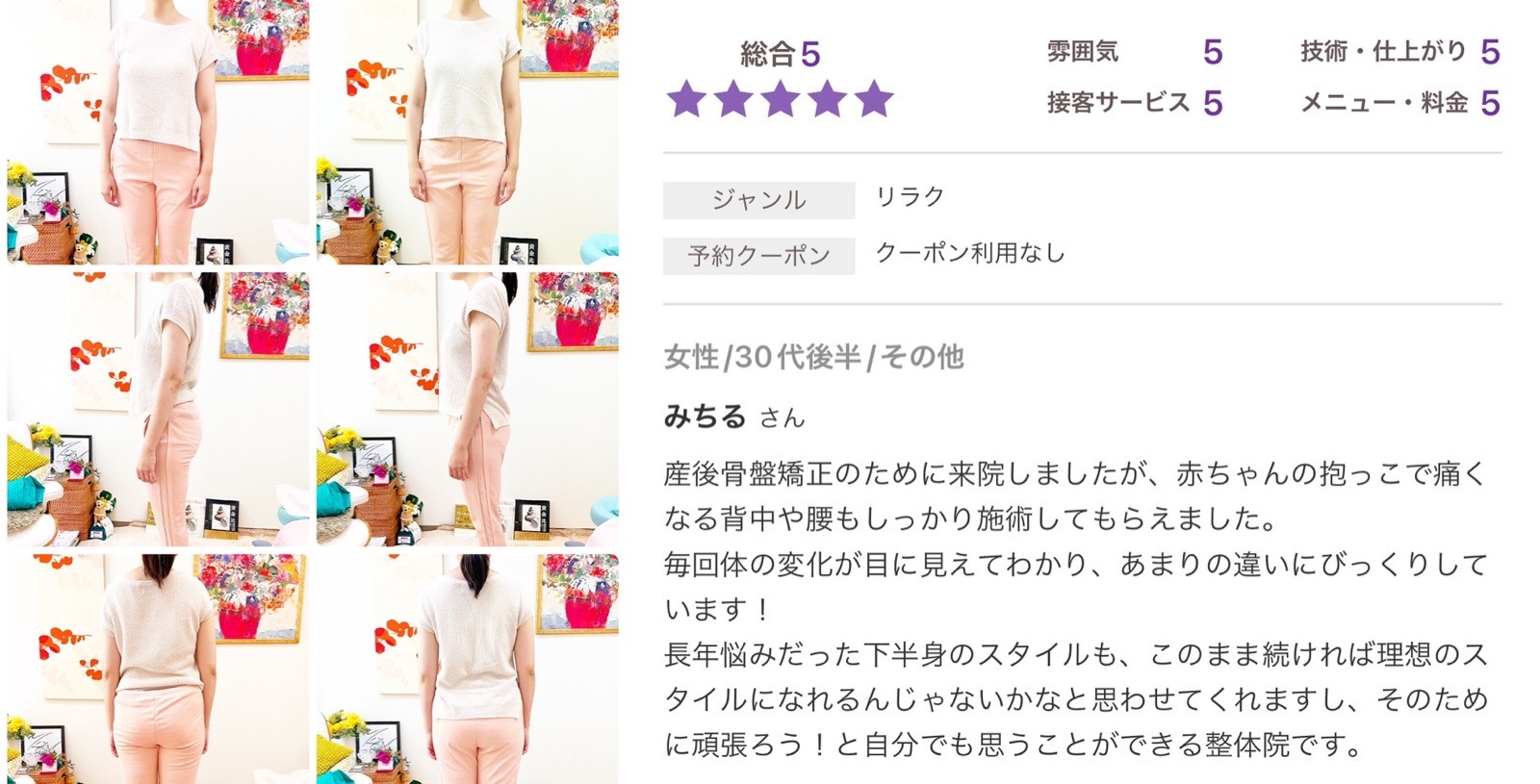Click the 予約クーポン label tag
Image resolution: width=1540 pixels, height=784 pixels.
pyautogui.click(x=758, y=256)
